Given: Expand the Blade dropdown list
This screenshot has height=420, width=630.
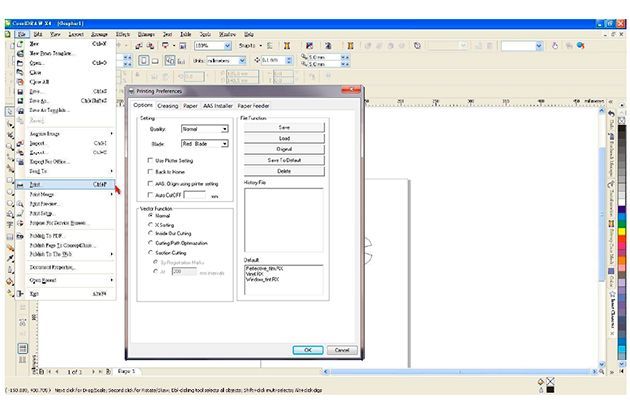Looking at the screenshot, I should (x=225, y=144).
